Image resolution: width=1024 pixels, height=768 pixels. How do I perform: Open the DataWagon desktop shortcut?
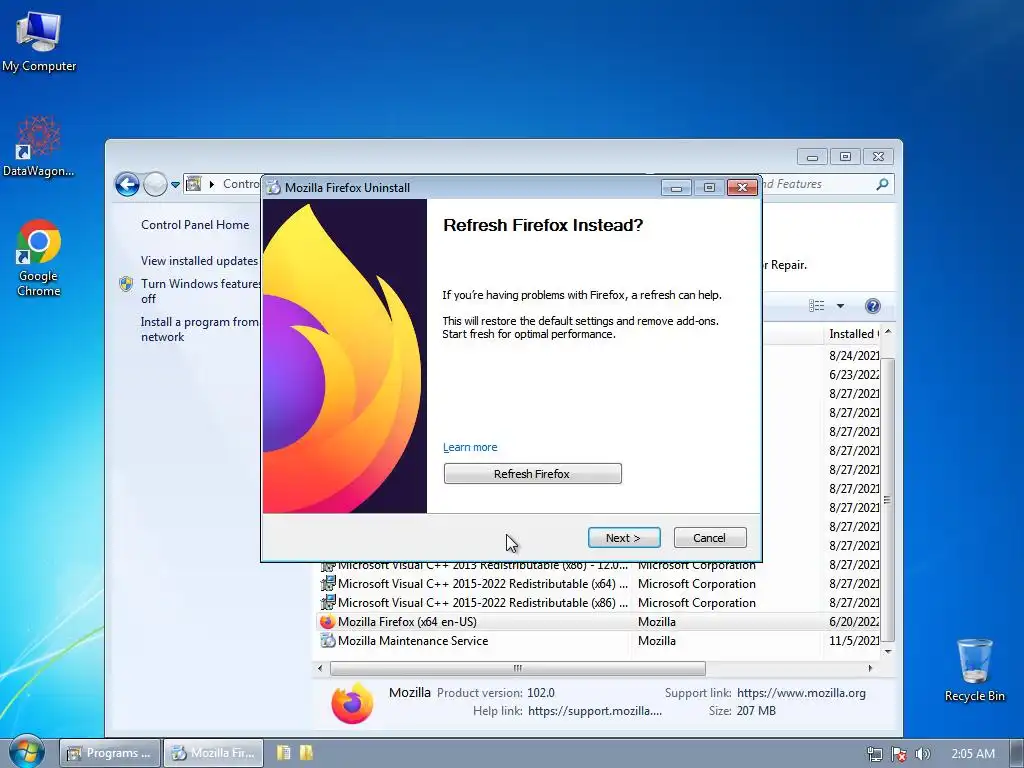click(x=38, y=146)
